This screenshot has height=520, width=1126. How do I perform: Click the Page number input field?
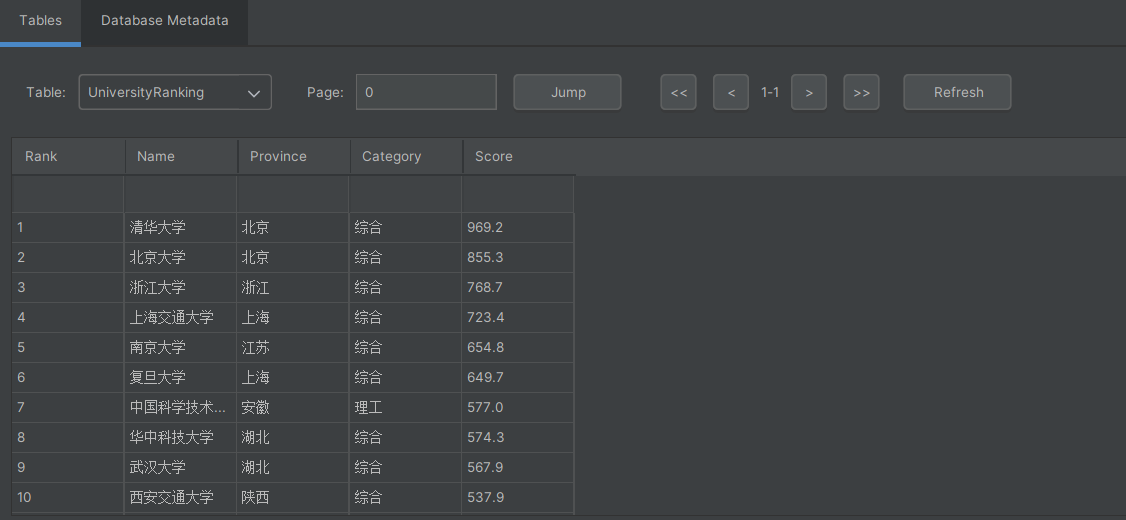[427, 92]
